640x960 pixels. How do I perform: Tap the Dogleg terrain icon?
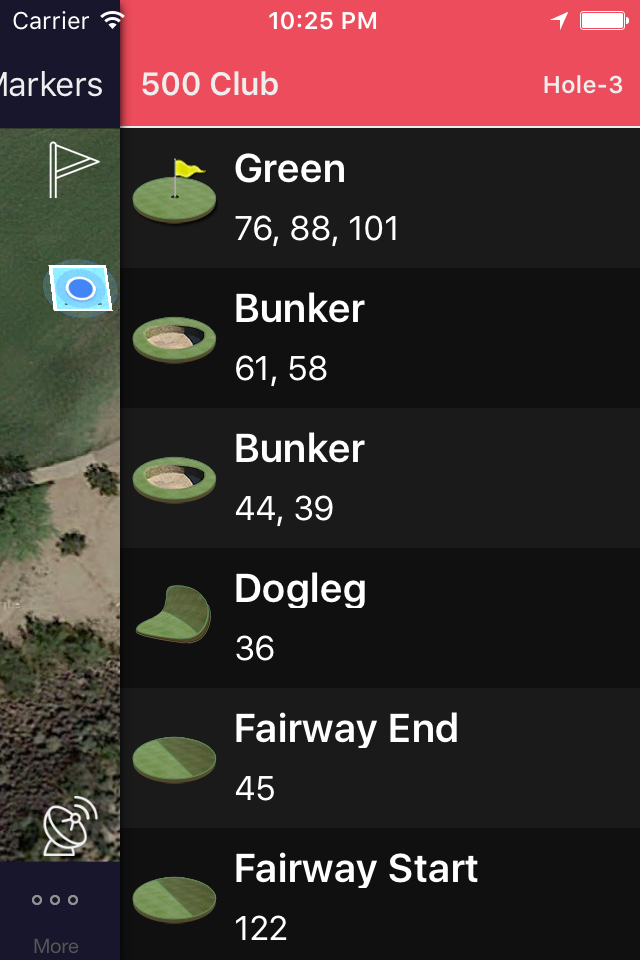[x=174, y=614]
